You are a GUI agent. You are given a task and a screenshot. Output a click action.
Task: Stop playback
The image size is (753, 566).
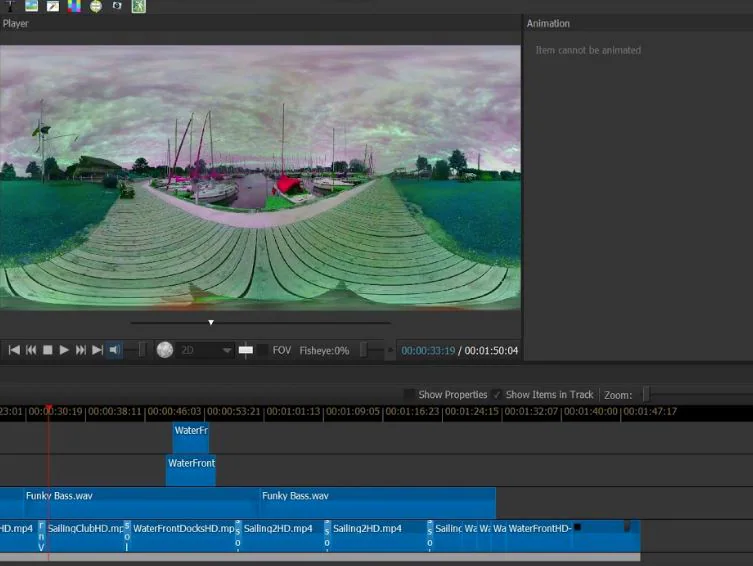pos(48,350)
